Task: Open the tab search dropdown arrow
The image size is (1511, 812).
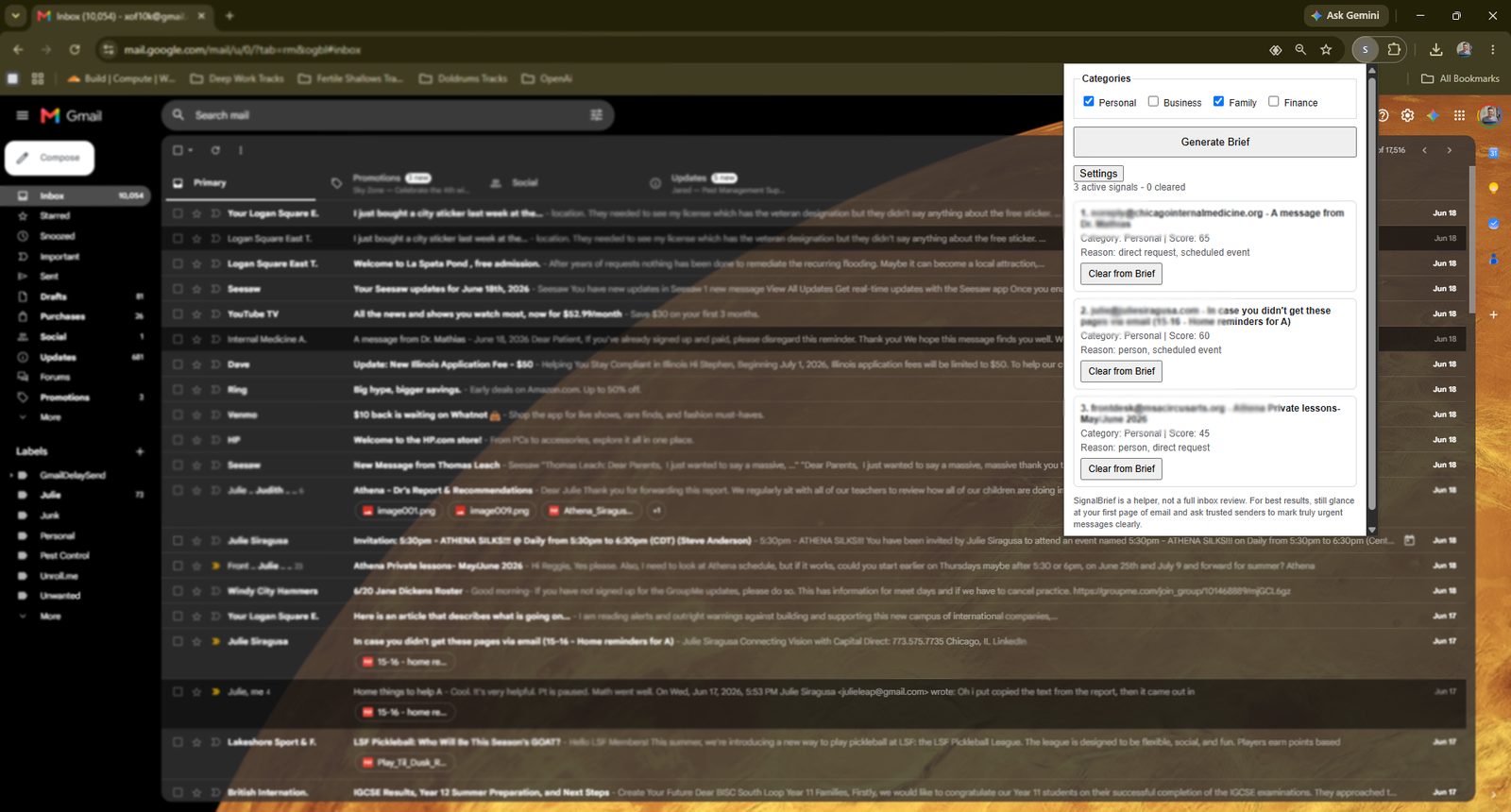Action: [x=15, y=15]
